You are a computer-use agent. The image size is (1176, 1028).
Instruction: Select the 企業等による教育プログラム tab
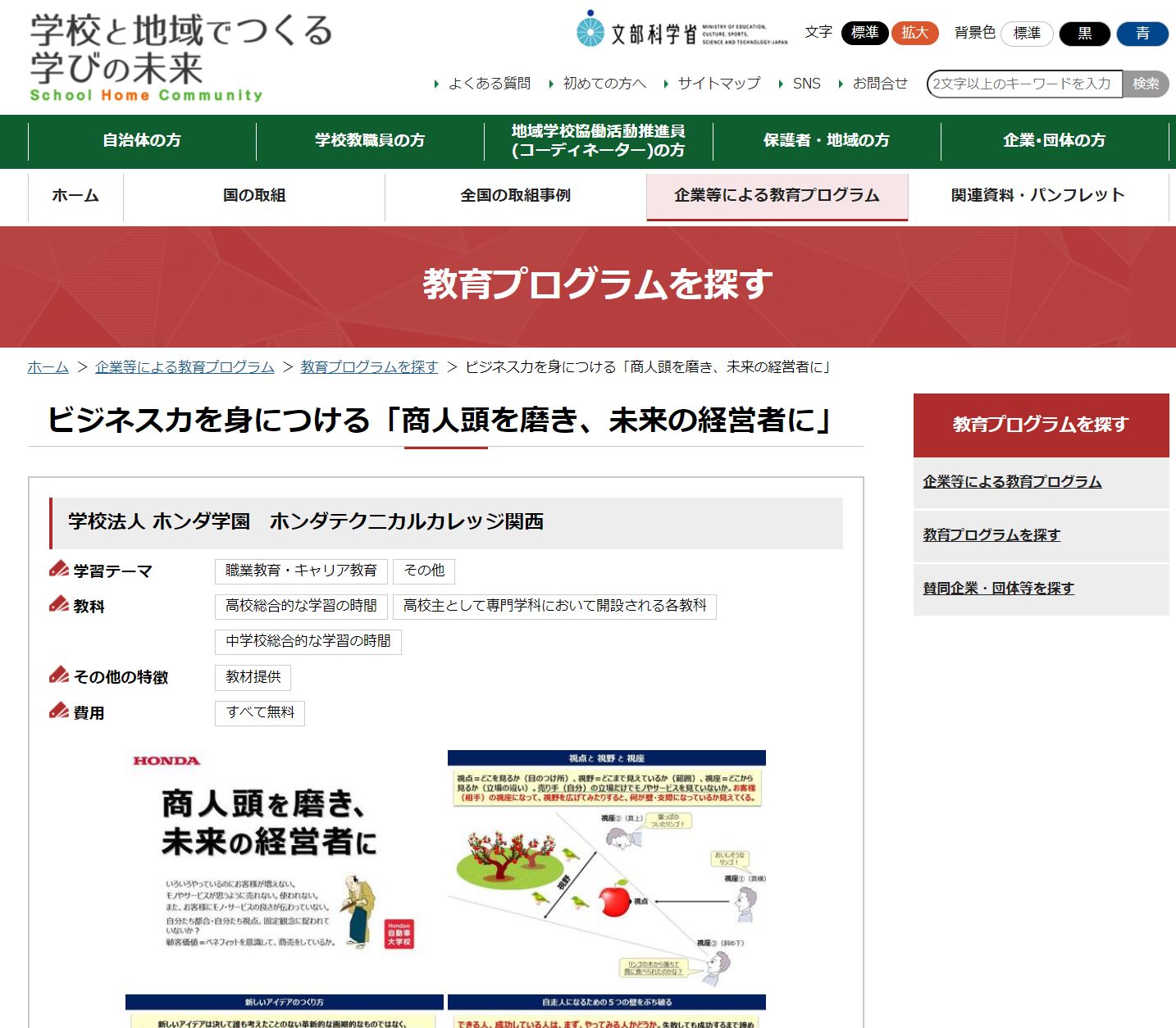(x=776, y=196)
